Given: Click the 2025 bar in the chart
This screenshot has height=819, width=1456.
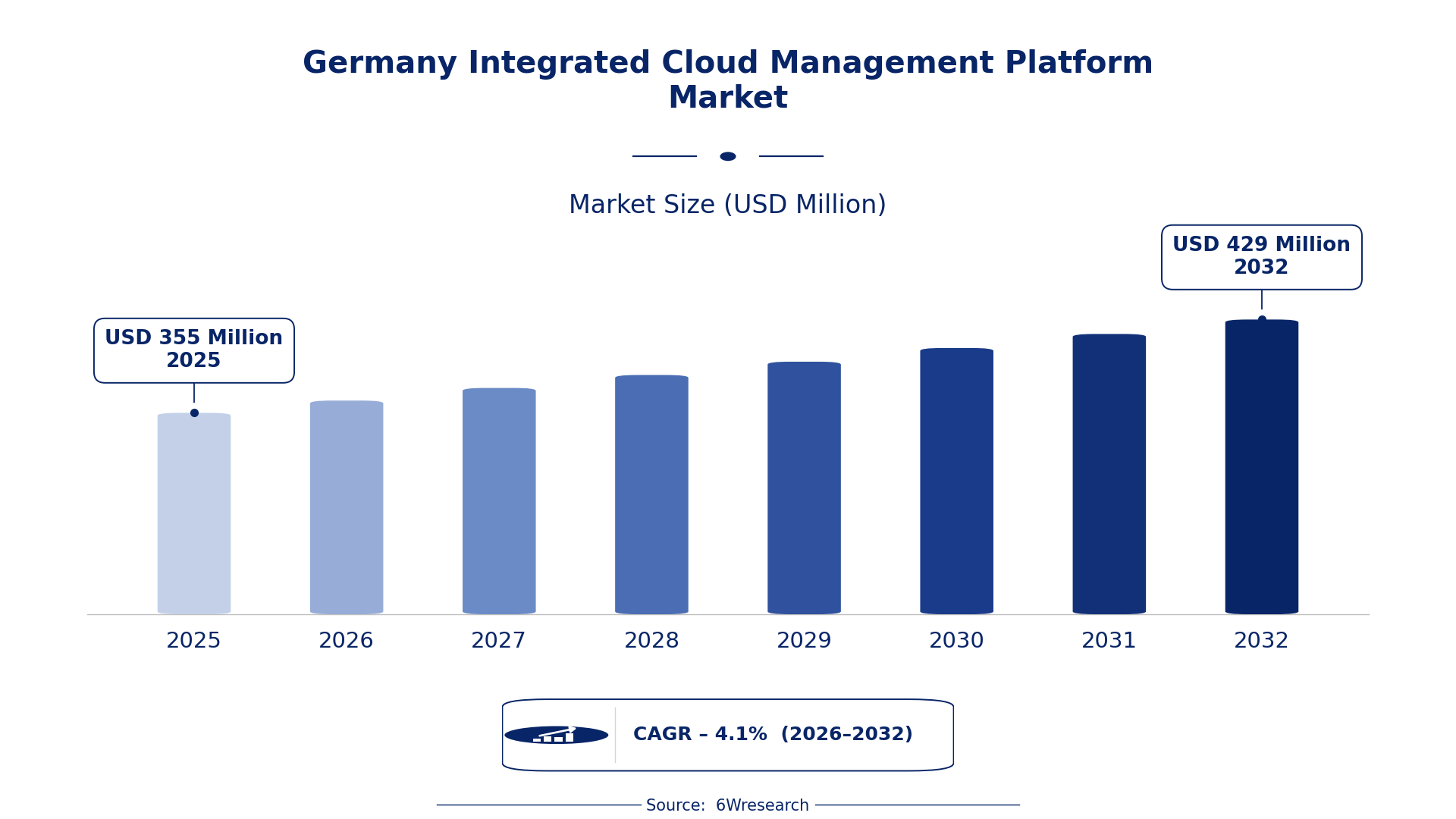Looking at the screenshot, I should point(194,513).
